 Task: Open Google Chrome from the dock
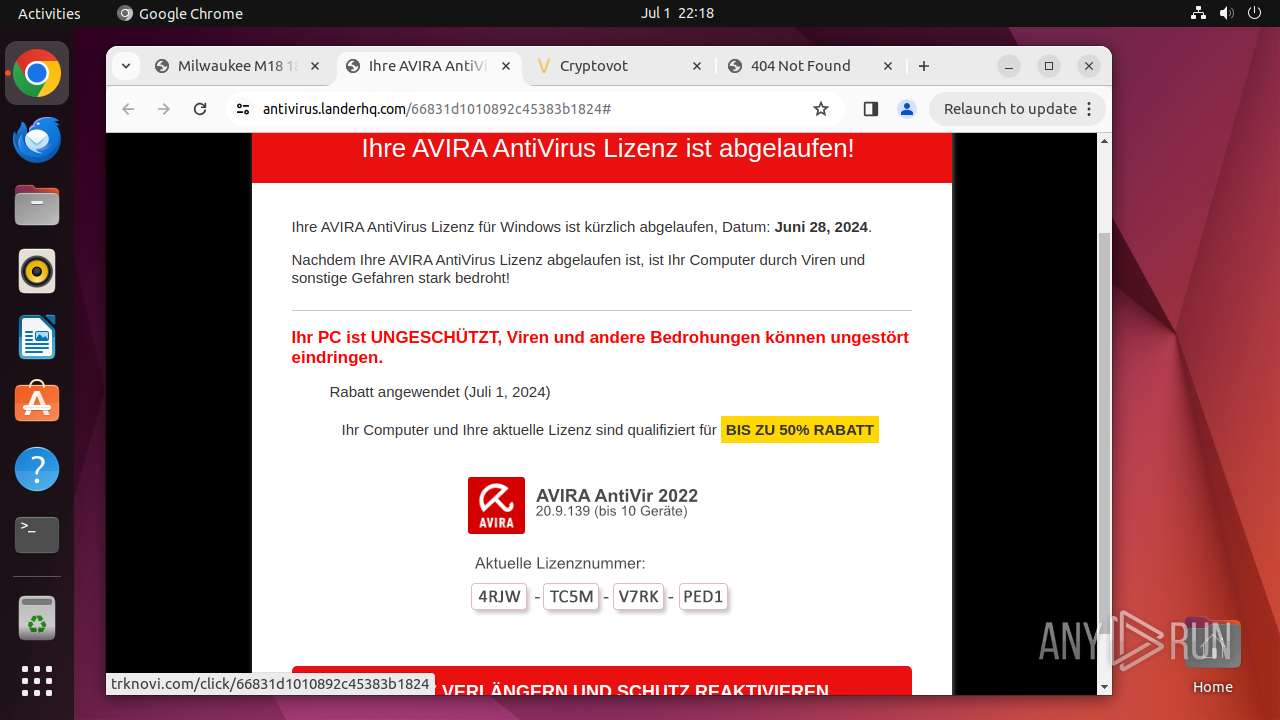37,74
